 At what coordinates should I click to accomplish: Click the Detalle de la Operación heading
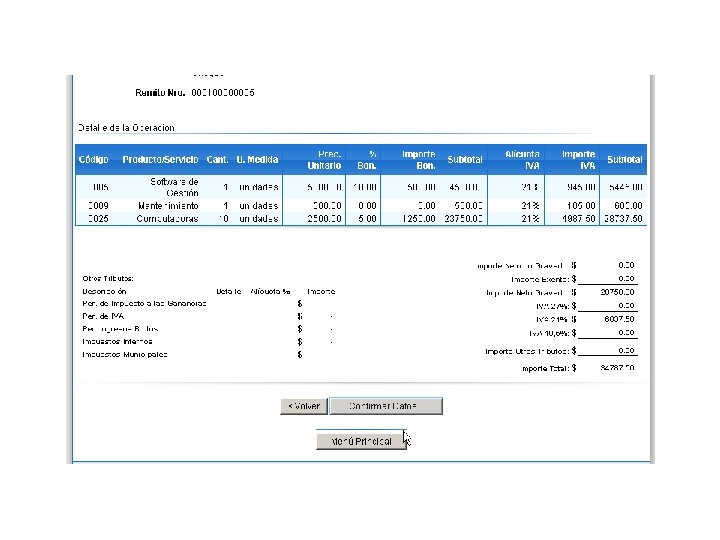(126, 128)
